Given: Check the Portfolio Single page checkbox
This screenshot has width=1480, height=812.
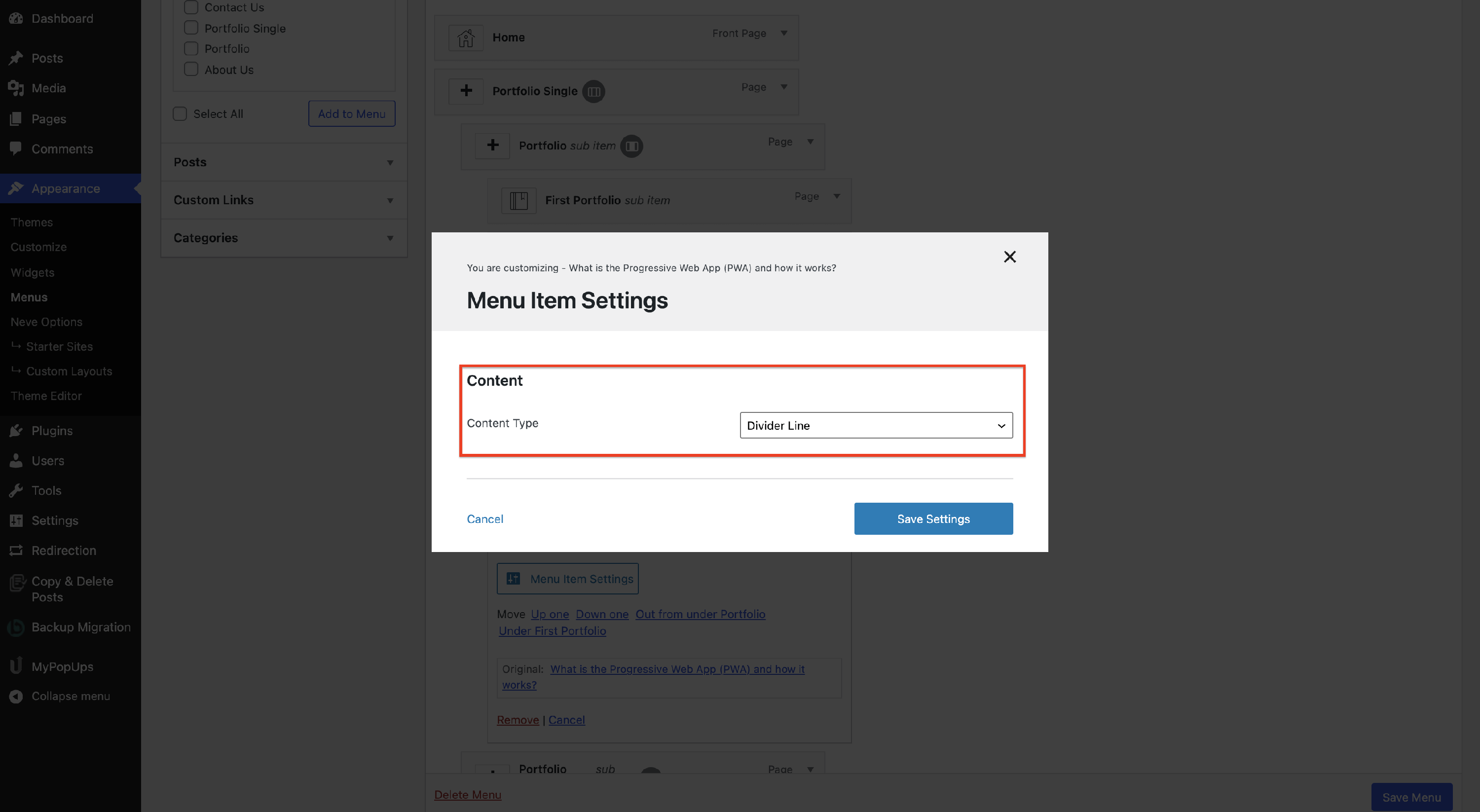Looking at the screenshot, I should (x=191, y=28).
